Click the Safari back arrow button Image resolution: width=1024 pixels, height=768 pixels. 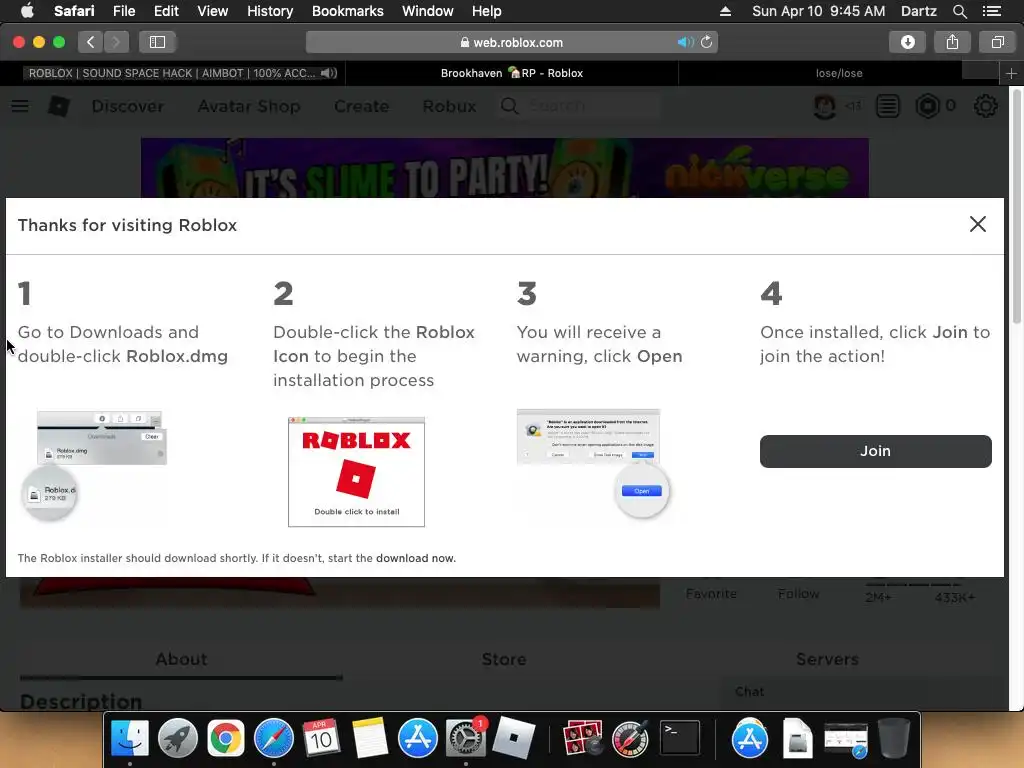click(91, 42)
